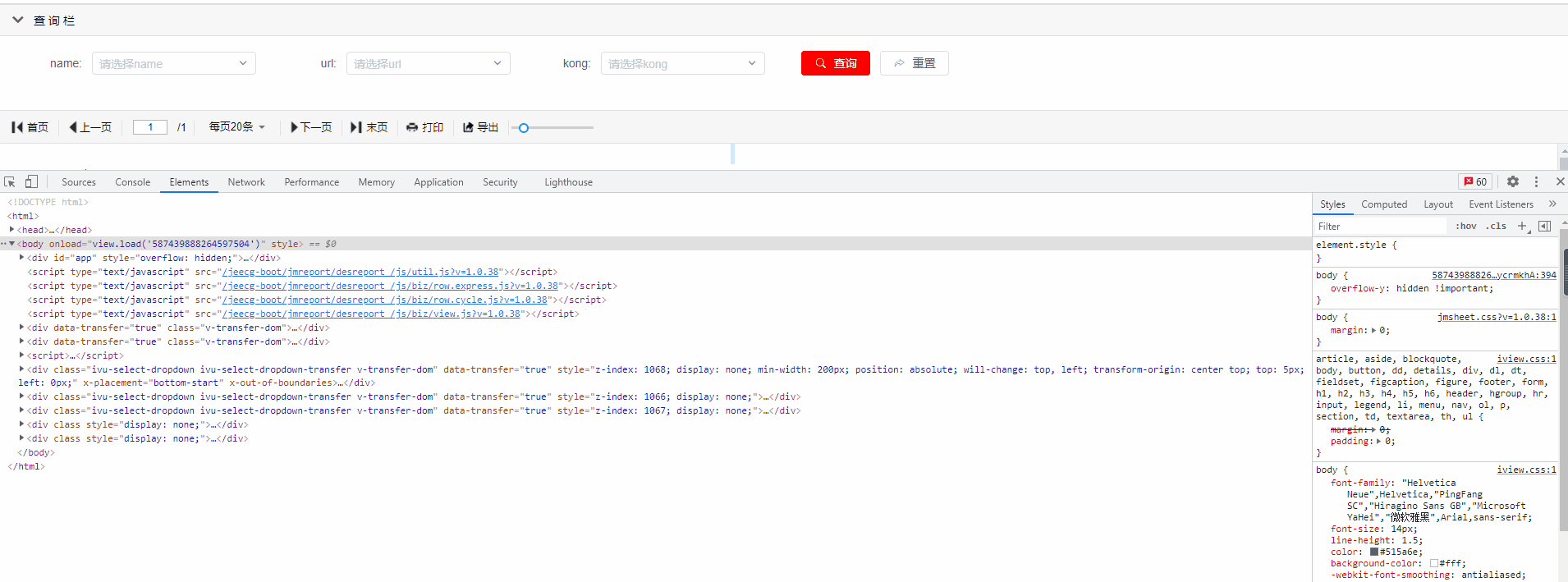Viewport: 1568px width, 582px height.
Task: Expand the margin shorthand triangle in body rule
Action: point(1373,330)
